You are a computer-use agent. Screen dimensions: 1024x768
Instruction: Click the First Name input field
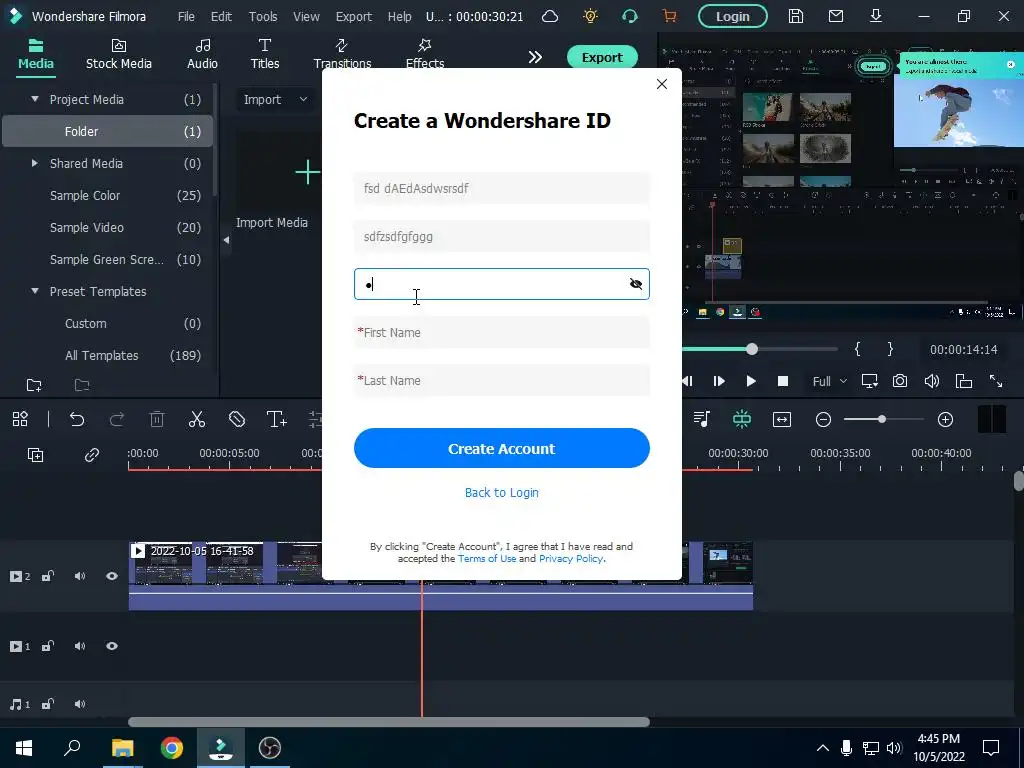(x=502, y=332)
